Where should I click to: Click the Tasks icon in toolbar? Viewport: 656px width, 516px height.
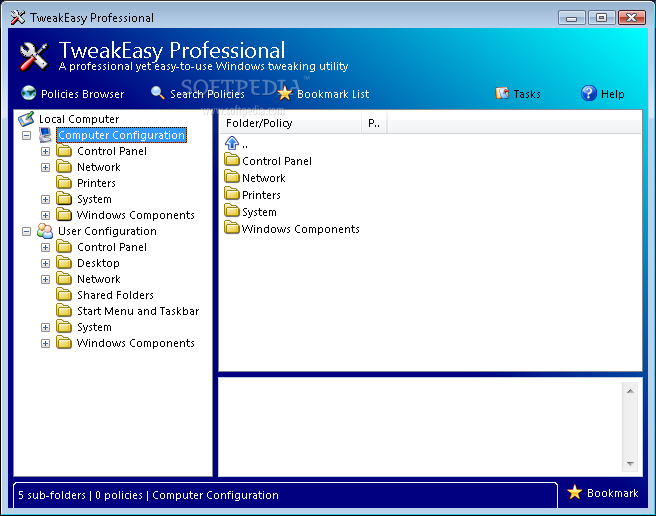[502, 93]
